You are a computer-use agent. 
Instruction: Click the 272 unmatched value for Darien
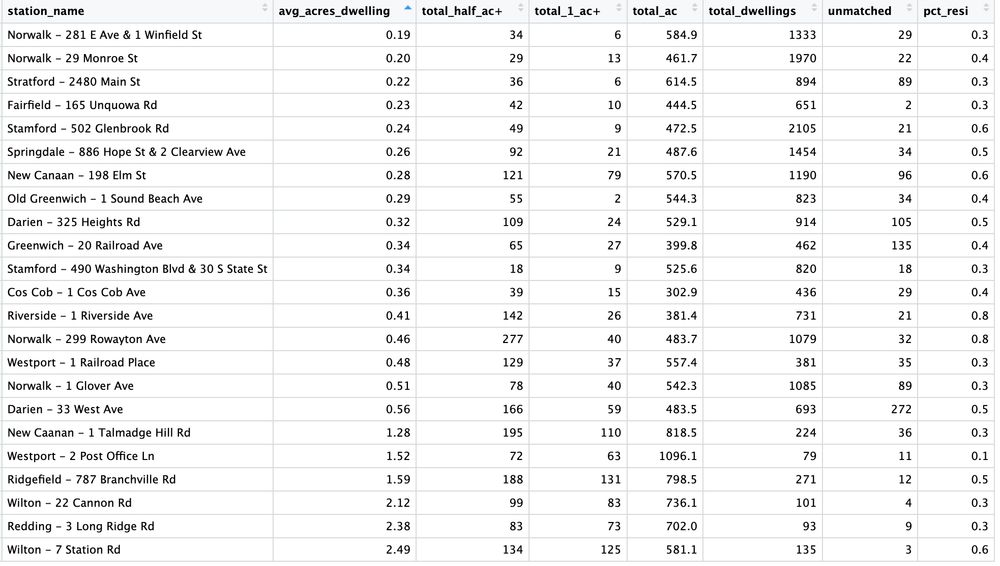pyautogui.click(x=901, y=409)
